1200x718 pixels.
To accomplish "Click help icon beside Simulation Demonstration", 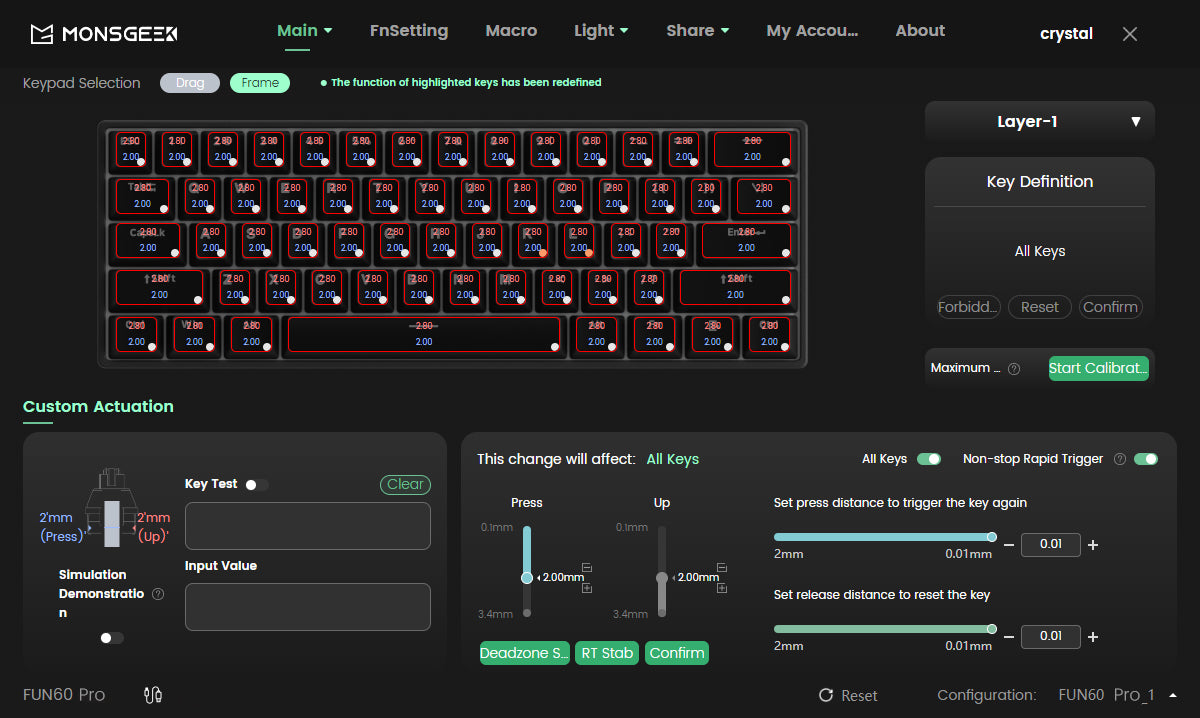I will 157,593.
